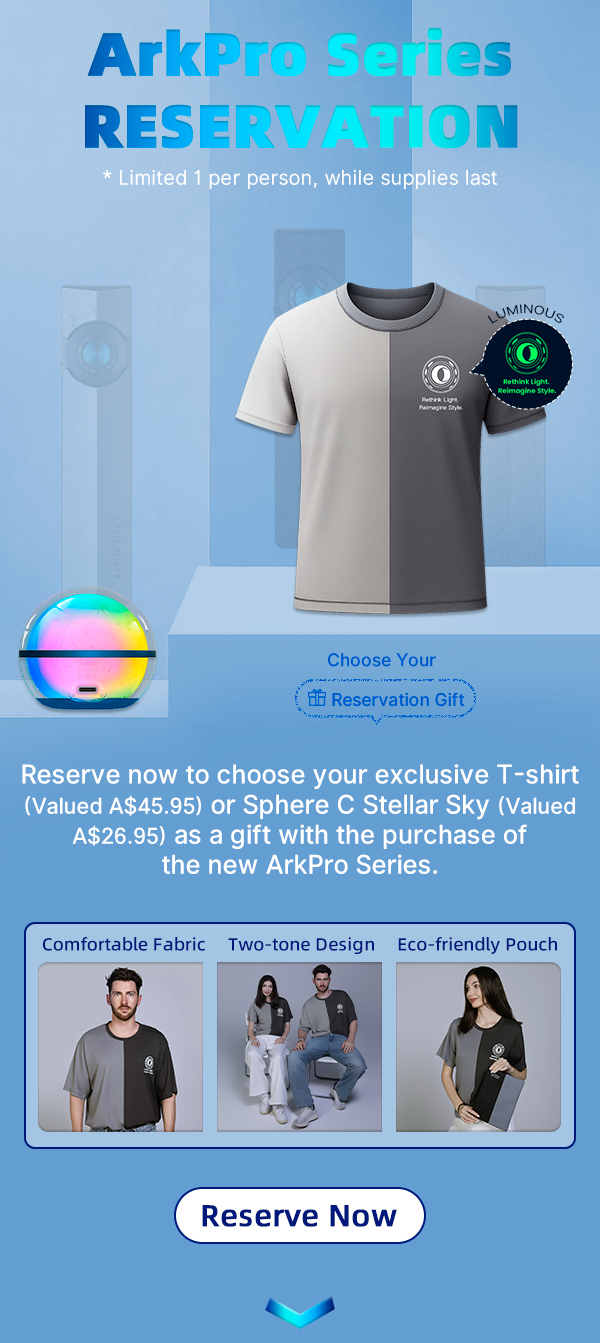Click the Choose Your text

tap(382, 660)
